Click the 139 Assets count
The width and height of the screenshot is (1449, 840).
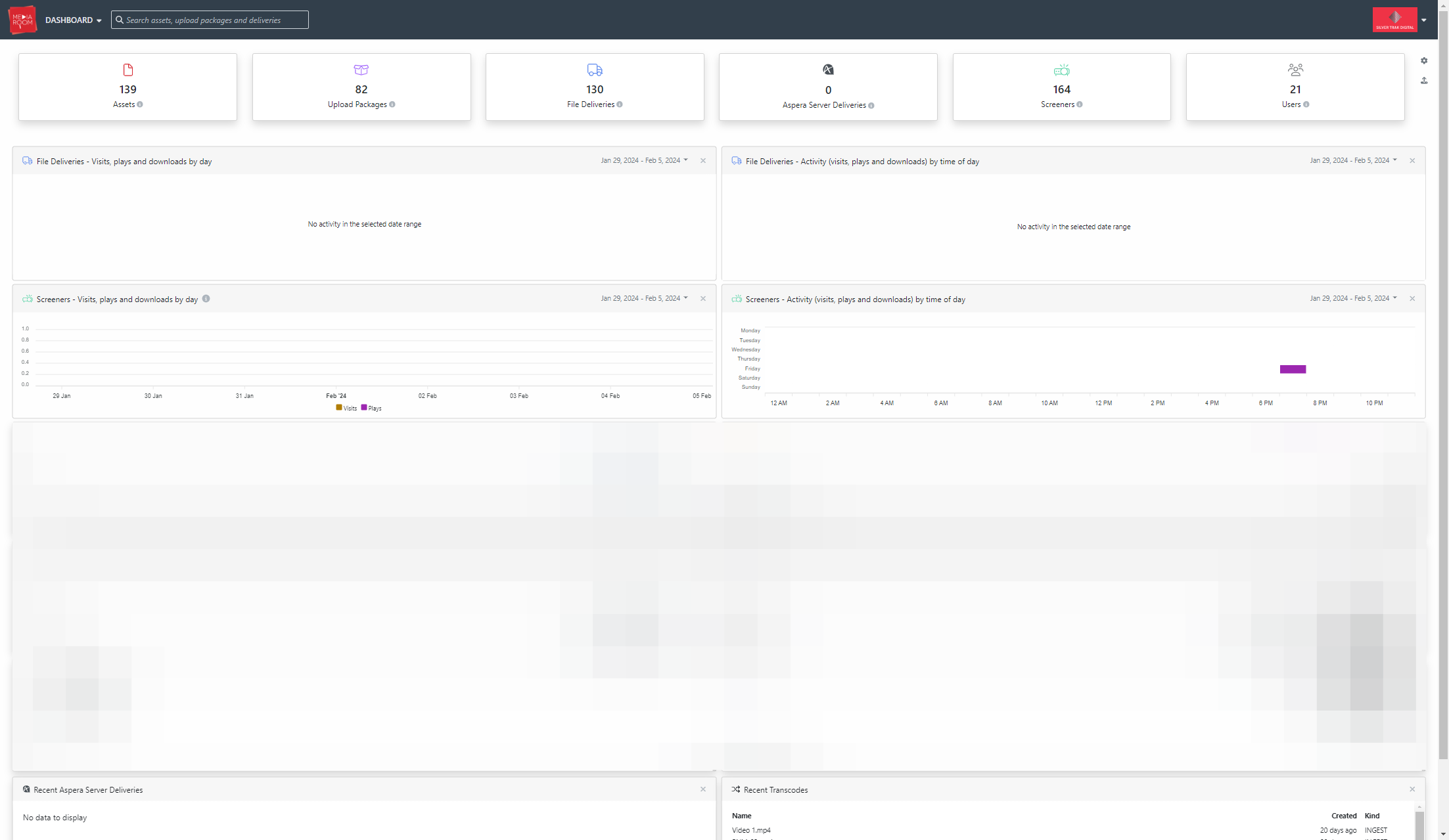point(128,89)
